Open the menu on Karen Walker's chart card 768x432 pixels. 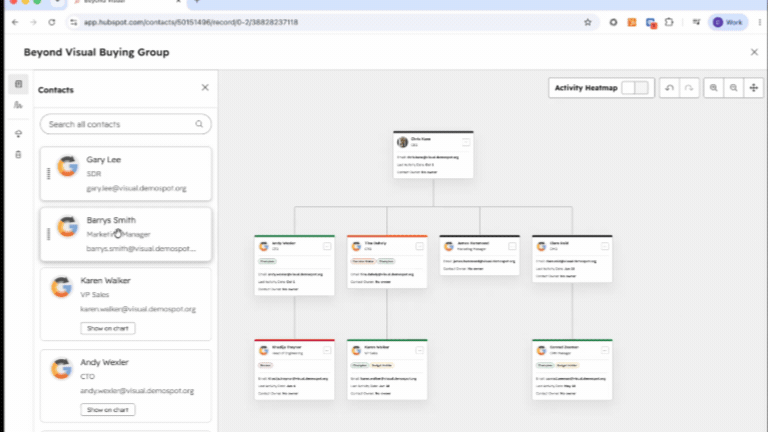tap(419, 350)
